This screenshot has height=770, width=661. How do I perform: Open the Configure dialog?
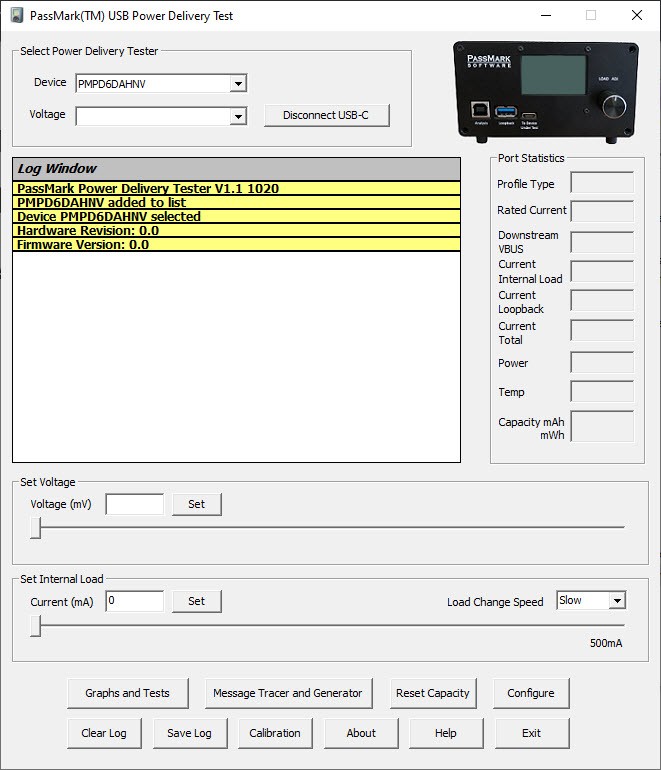coord(531,693)
